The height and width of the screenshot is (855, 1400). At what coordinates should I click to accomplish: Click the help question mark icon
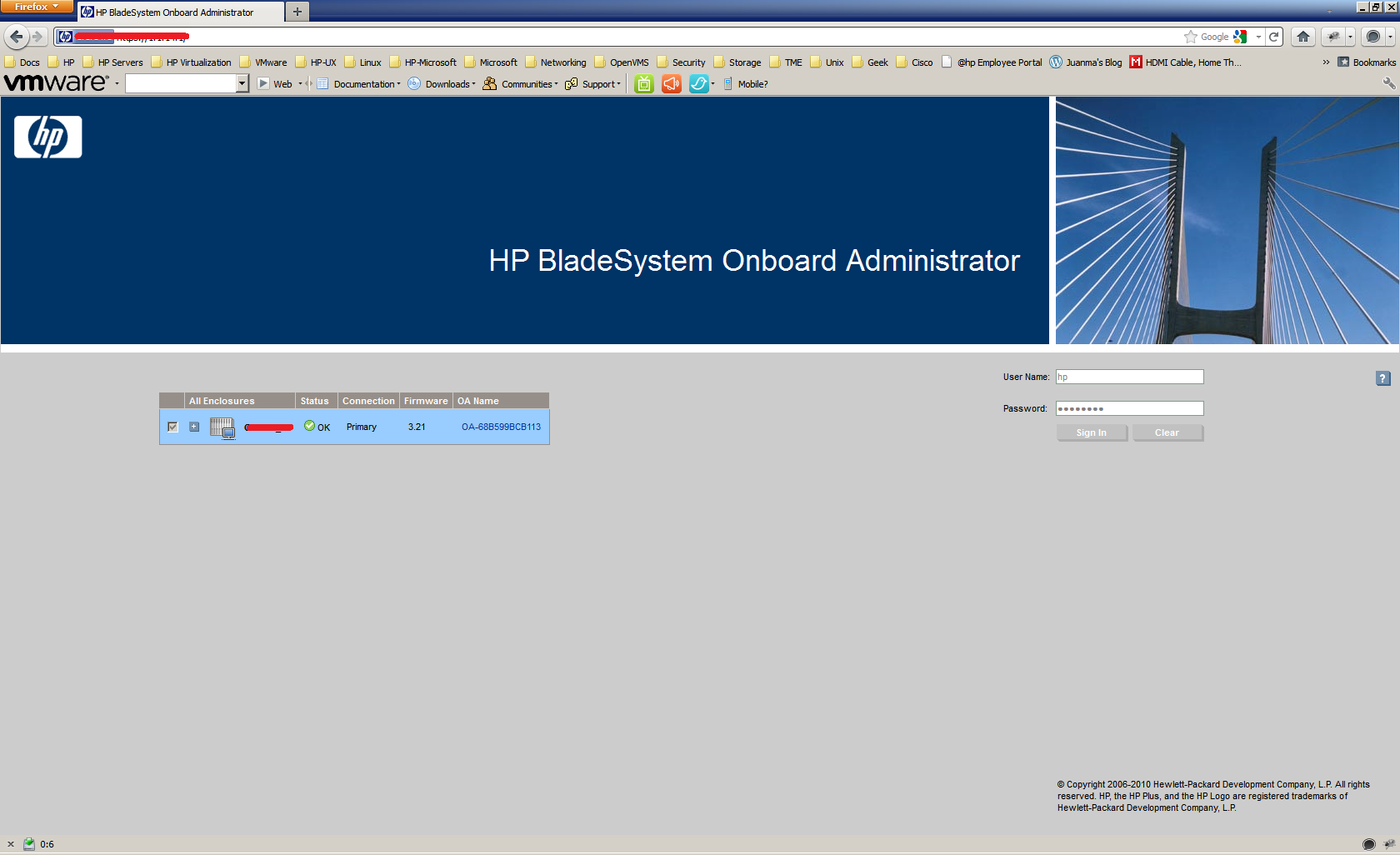coord(1382,378)
